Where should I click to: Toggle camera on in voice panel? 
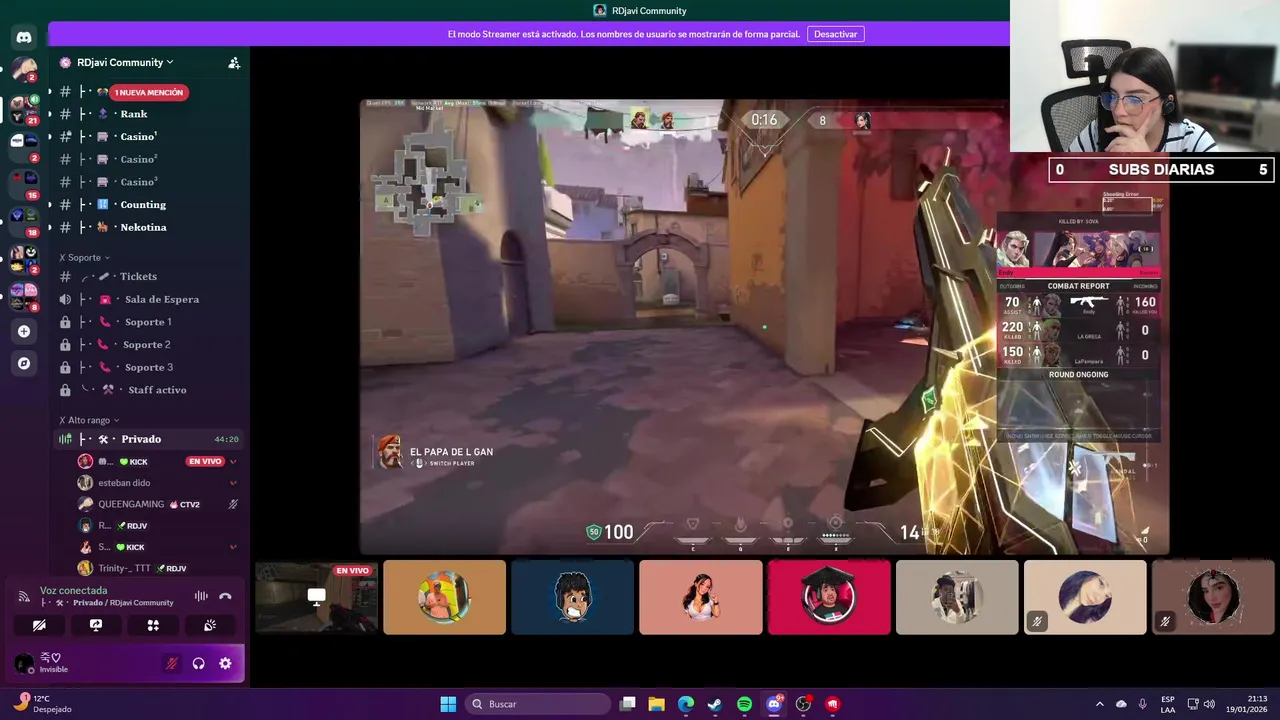39,625
